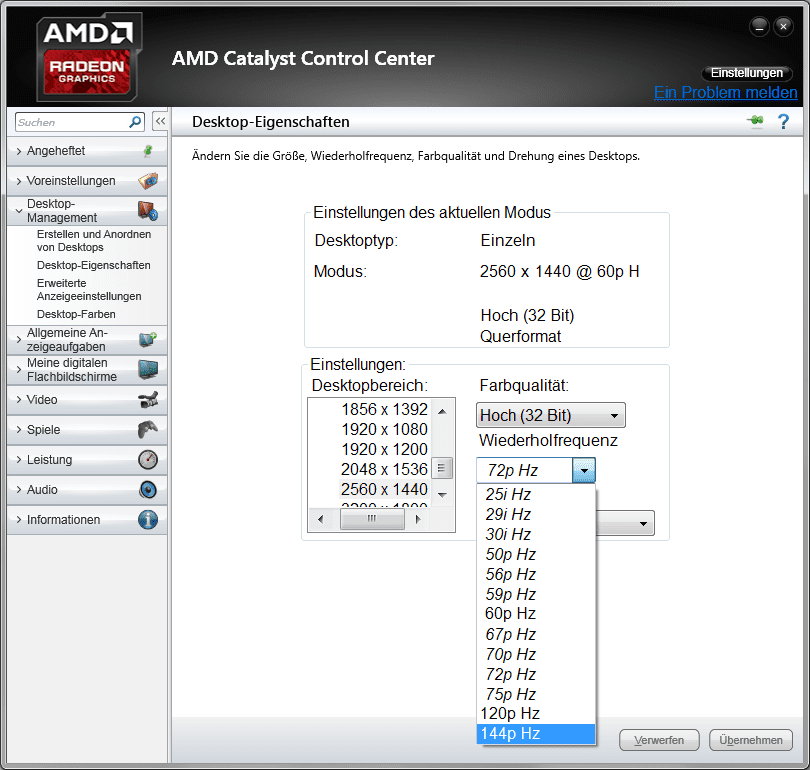Image resolution: width=810 pixels, height=770 pixels.
Task: Select 56p Hz refresh rate
Action: pyautogui.click(x=536, y=574)
